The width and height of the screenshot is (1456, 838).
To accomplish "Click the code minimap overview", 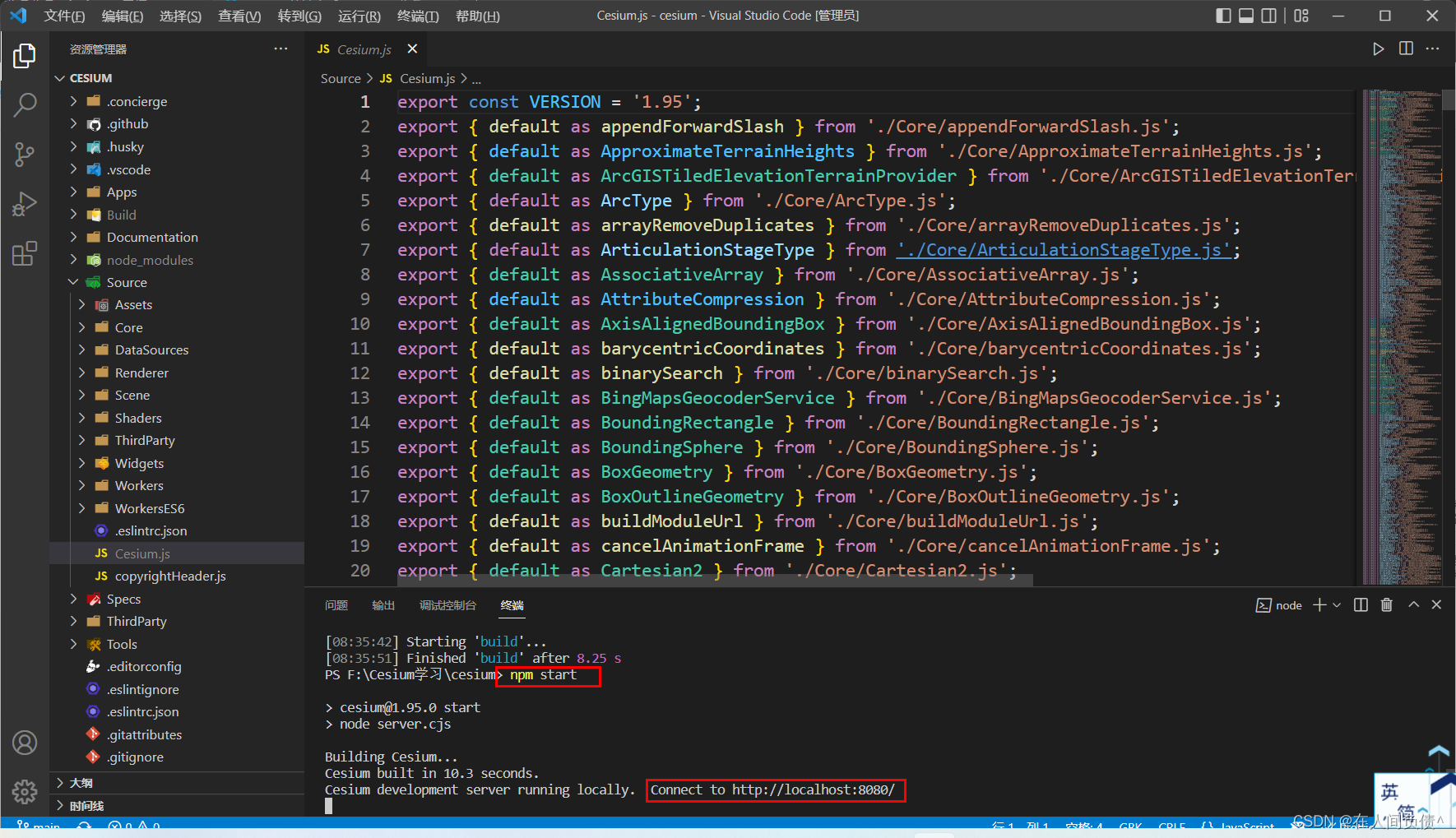I will (1401, 337).
